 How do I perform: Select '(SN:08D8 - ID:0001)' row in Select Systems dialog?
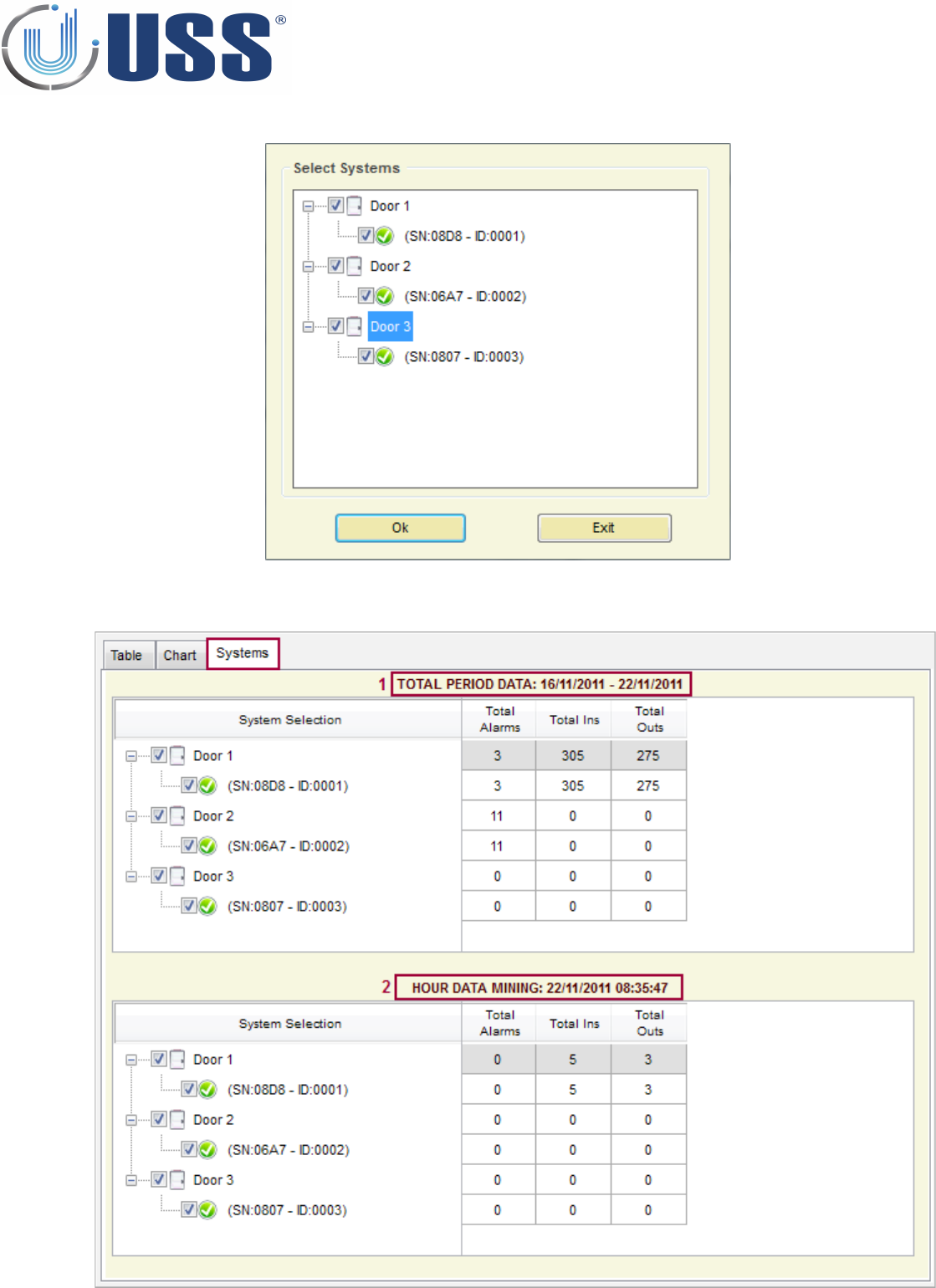click(464, 236)
